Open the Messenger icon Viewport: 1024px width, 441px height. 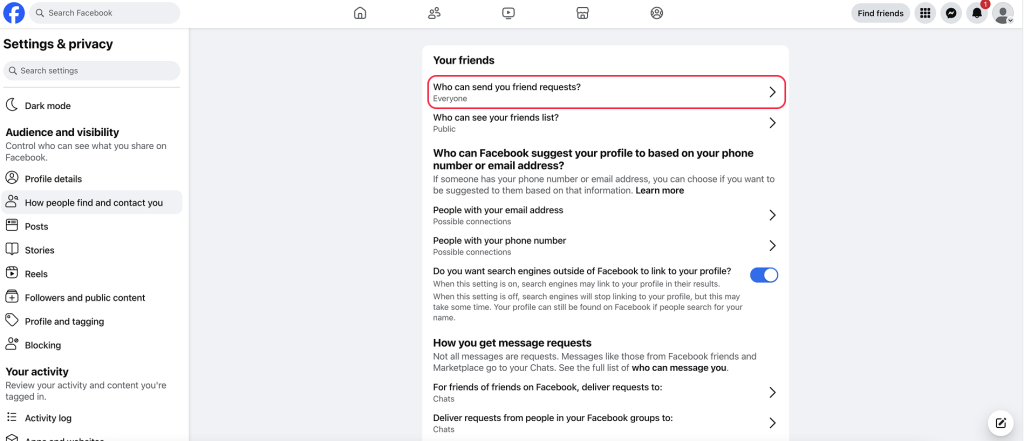[x=951, y=13]
